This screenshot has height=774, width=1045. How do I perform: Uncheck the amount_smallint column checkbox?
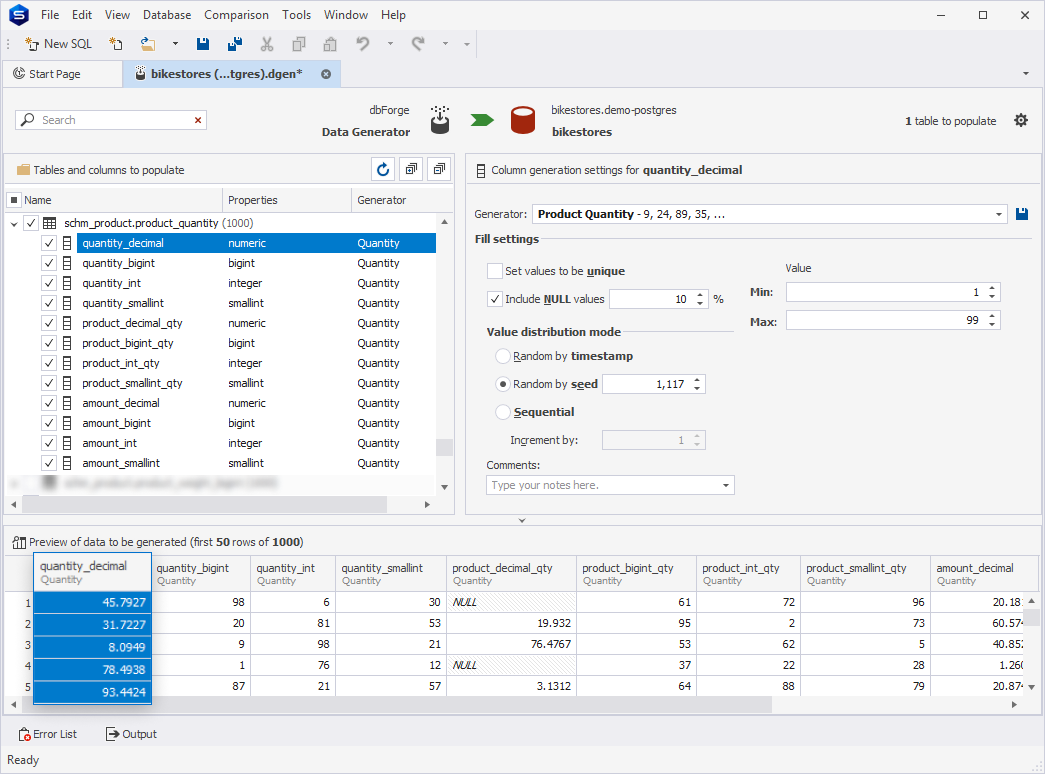49,463
